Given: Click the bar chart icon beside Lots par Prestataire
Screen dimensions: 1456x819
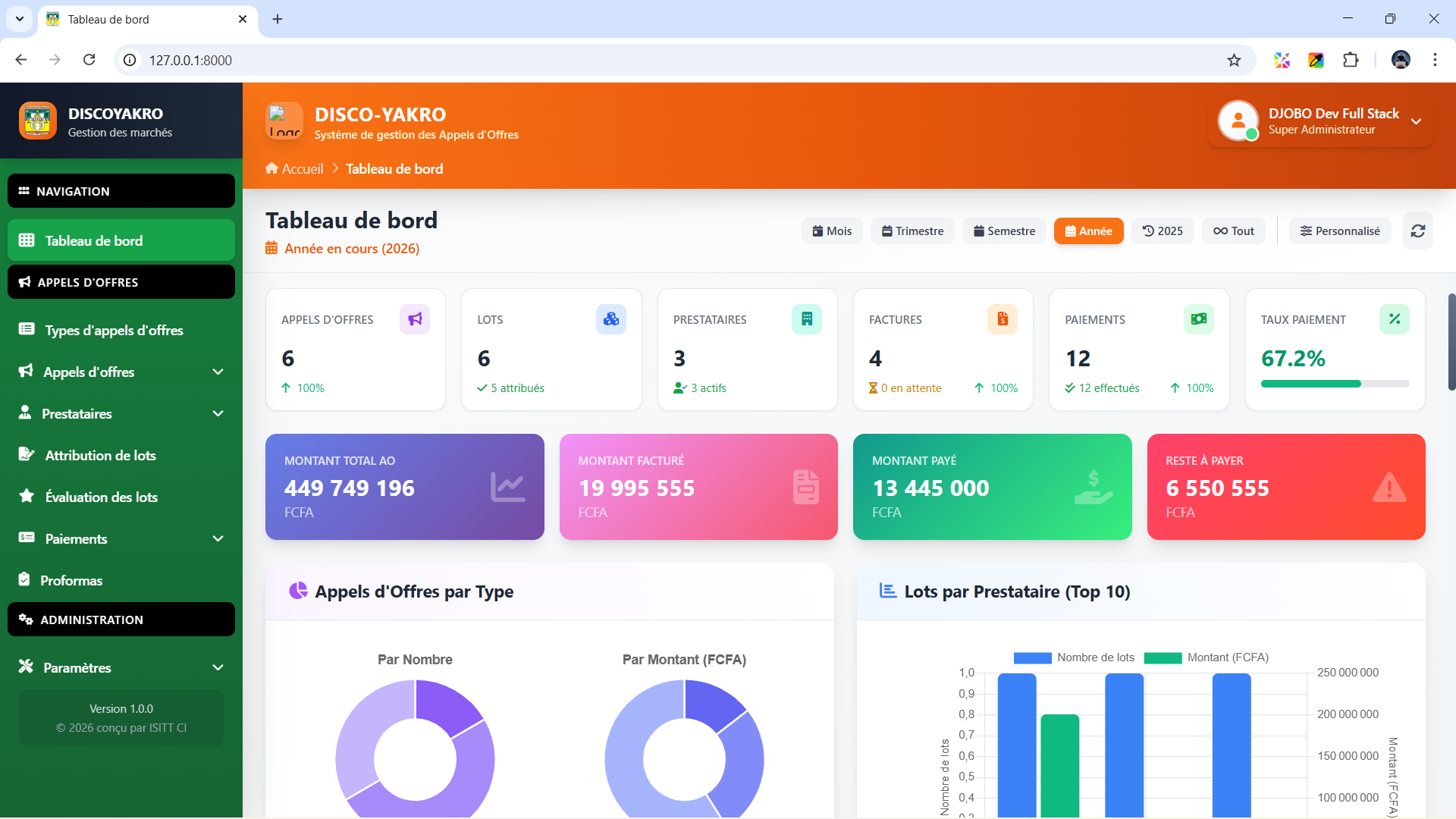Looking at the screenshot, I should (x=888, y=591).
